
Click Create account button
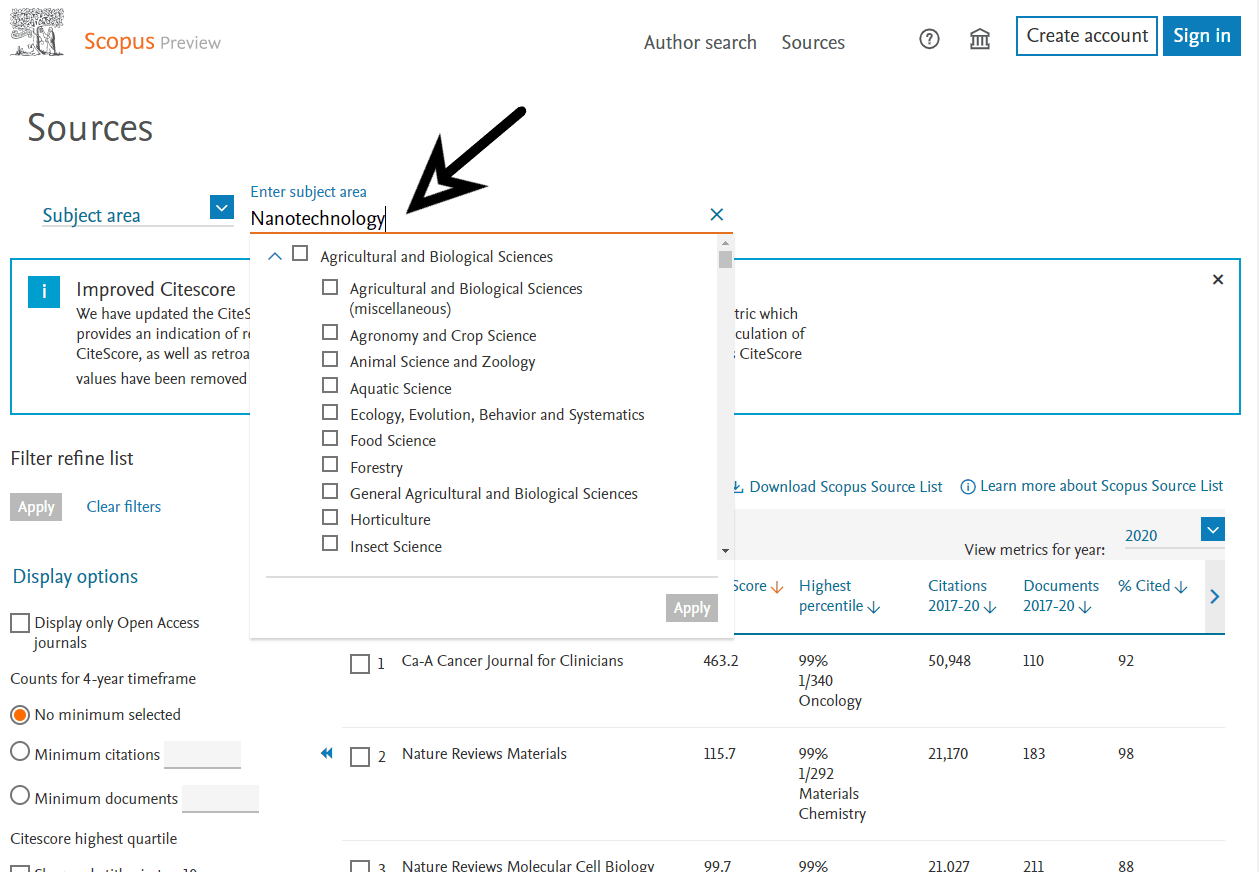point(1087,36)
